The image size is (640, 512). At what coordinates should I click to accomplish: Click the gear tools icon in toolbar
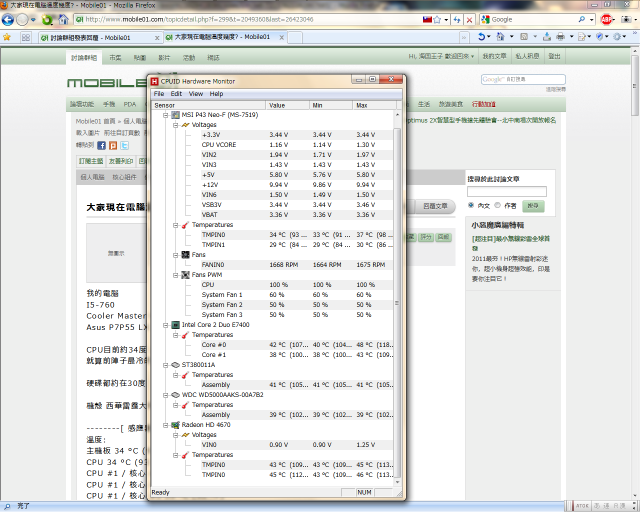(x=617, y=37)
